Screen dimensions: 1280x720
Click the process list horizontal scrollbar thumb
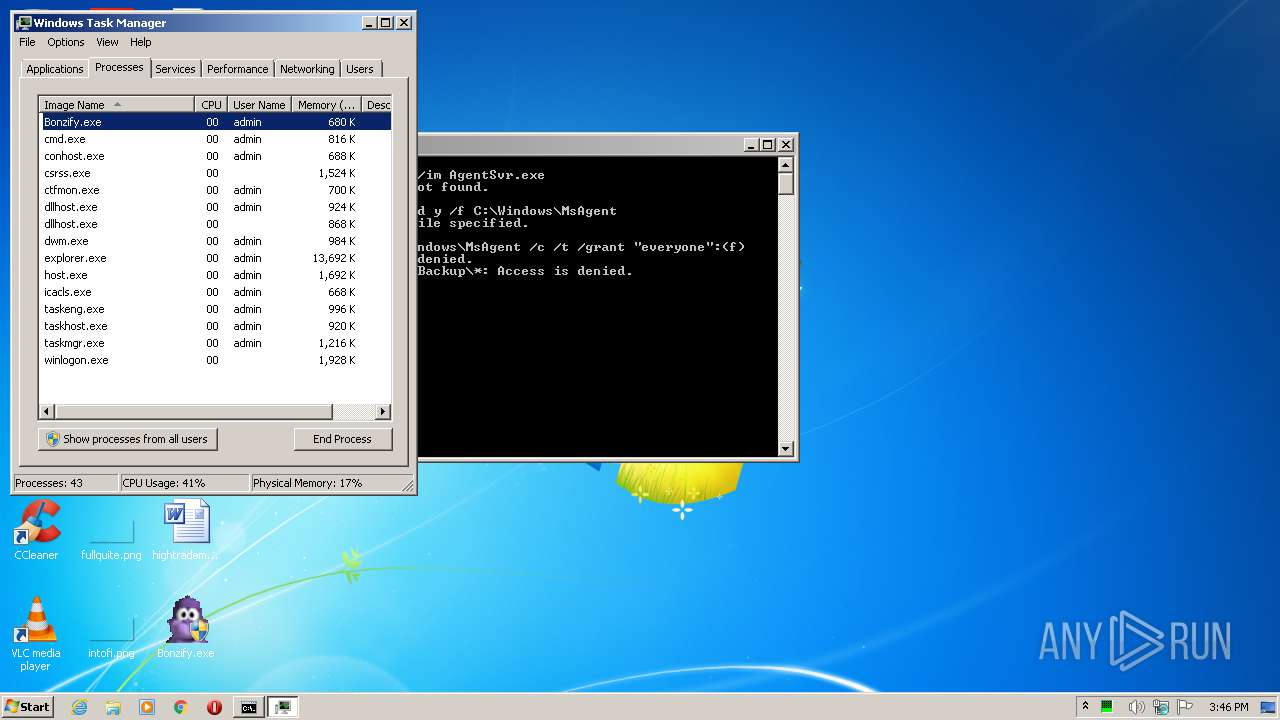point(194,412)
